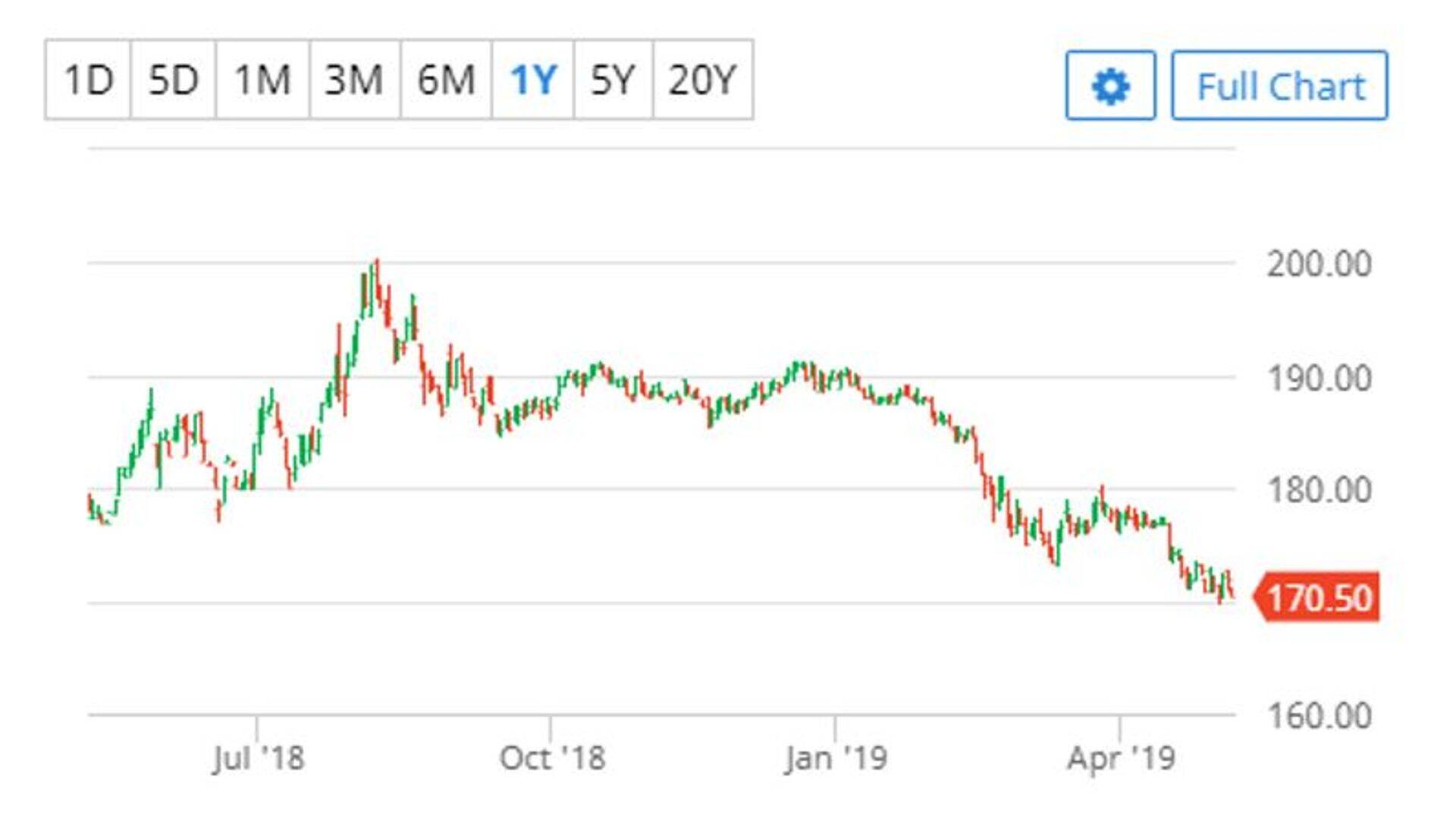The height and width of the screenshot is (814, 1456).
Task: Switch to the 1D time range
Action: coord(88,80)
